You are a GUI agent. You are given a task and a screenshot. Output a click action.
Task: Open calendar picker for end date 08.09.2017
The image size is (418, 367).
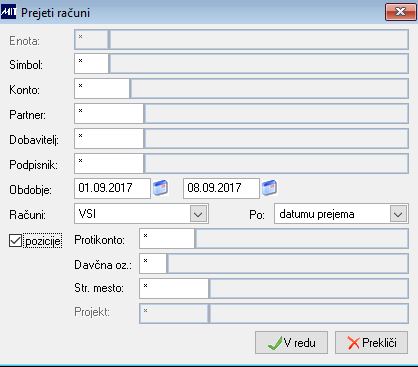pos(269,188)
